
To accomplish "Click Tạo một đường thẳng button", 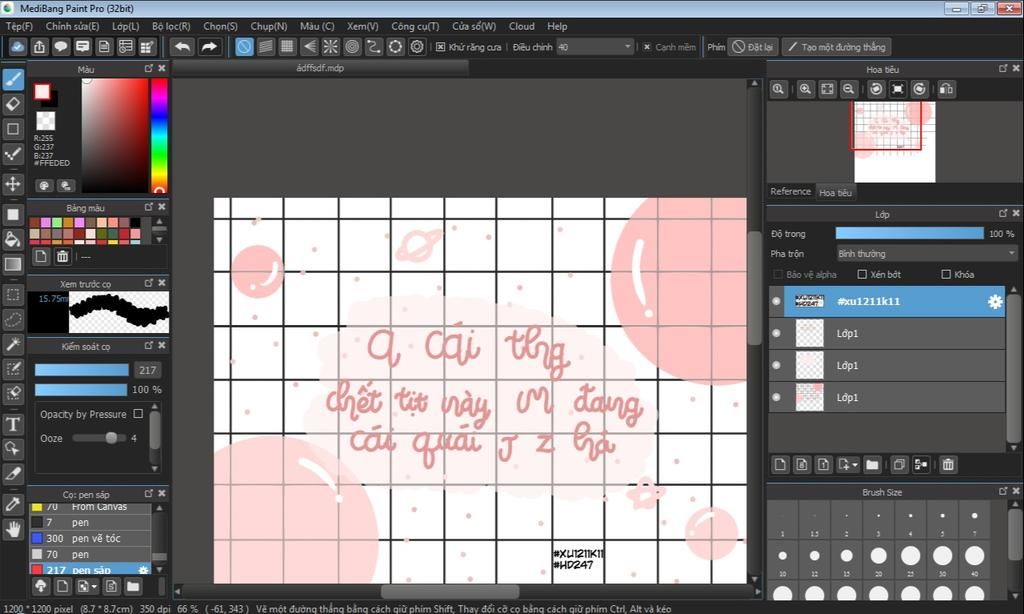I will [837, 47].
